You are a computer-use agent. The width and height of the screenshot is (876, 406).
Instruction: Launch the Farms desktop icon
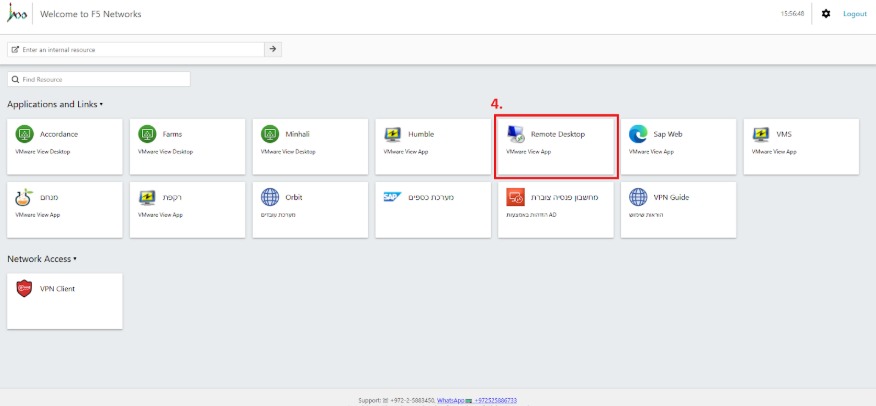click(x=147, y=134)
